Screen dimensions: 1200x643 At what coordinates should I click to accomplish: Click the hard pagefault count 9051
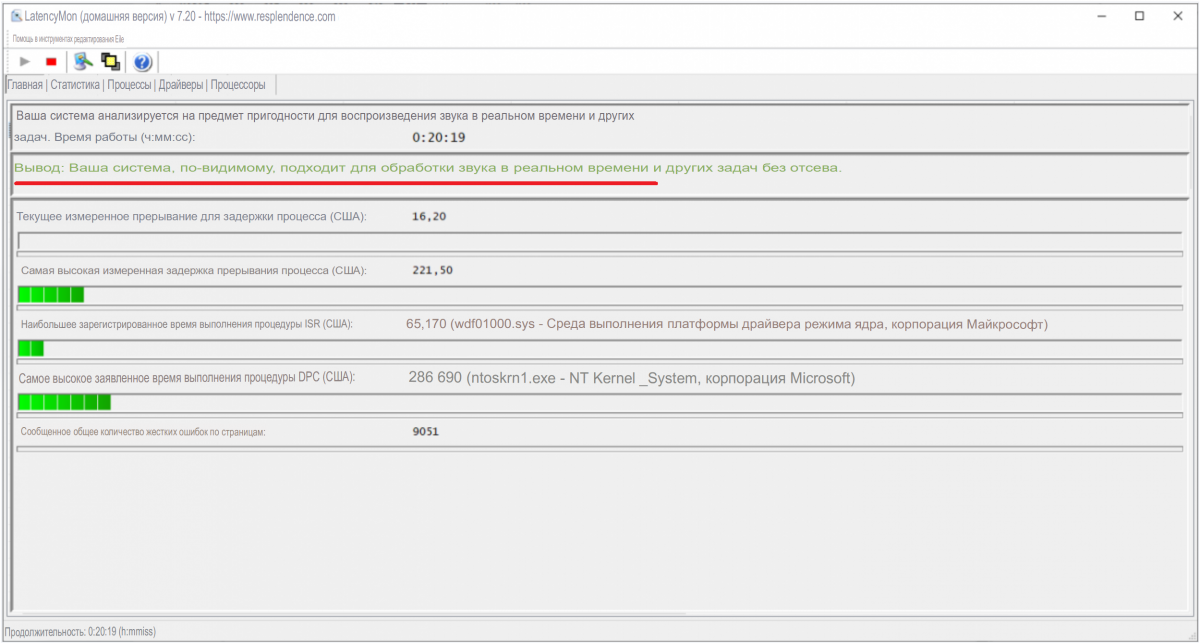coord(425,432)
